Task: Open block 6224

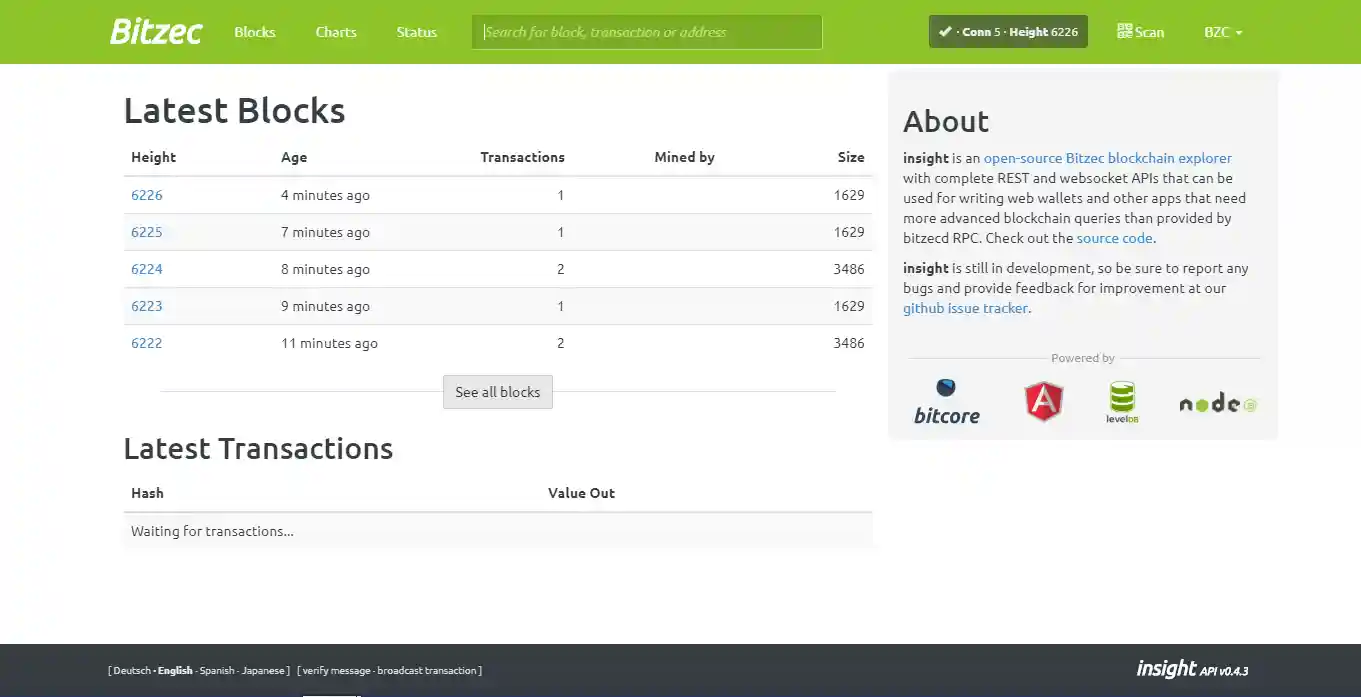Action: tap(147, 269)
